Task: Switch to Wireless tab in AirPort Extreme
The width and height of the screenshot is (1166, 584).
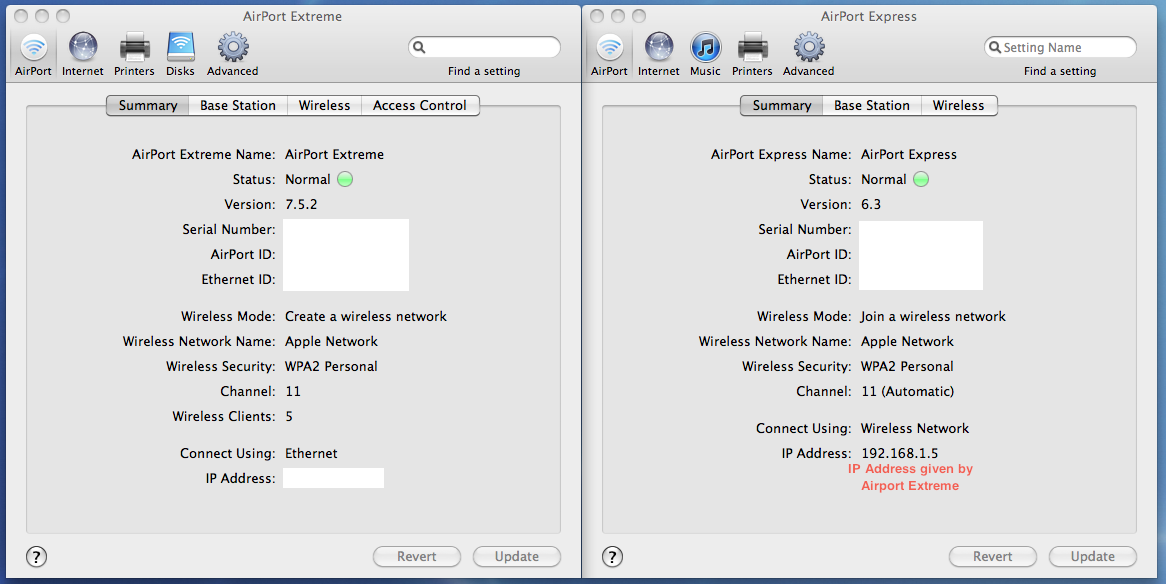Action: (x=324, y=106)
